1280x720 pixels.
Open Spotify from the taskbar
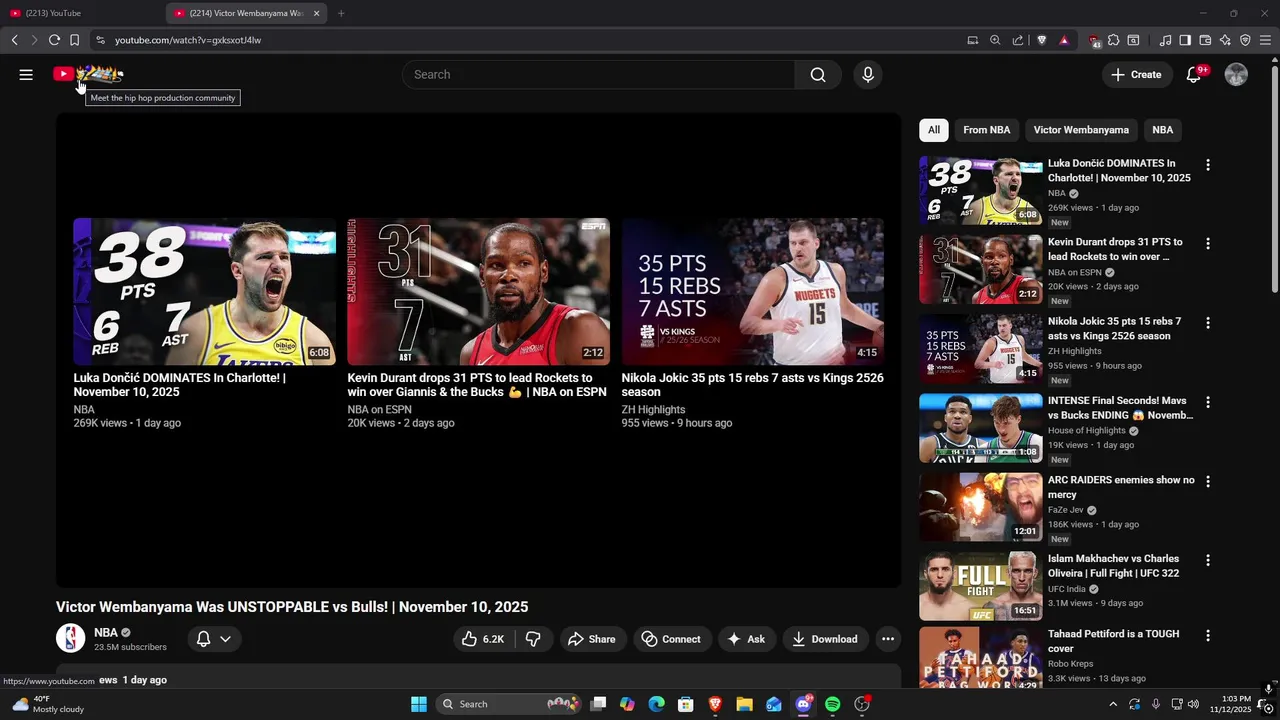click(833, 704)
